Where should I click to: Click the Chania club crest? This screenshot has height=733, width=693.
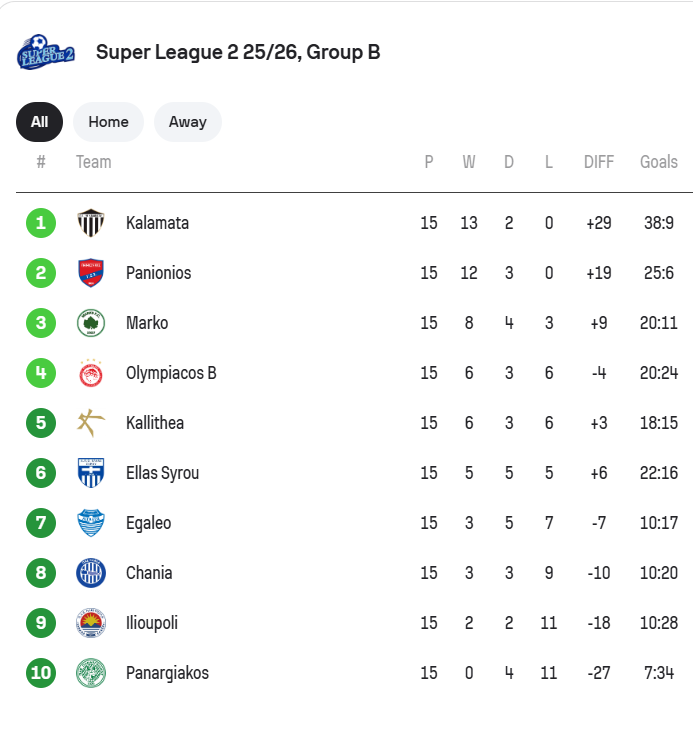coord(91,573)
